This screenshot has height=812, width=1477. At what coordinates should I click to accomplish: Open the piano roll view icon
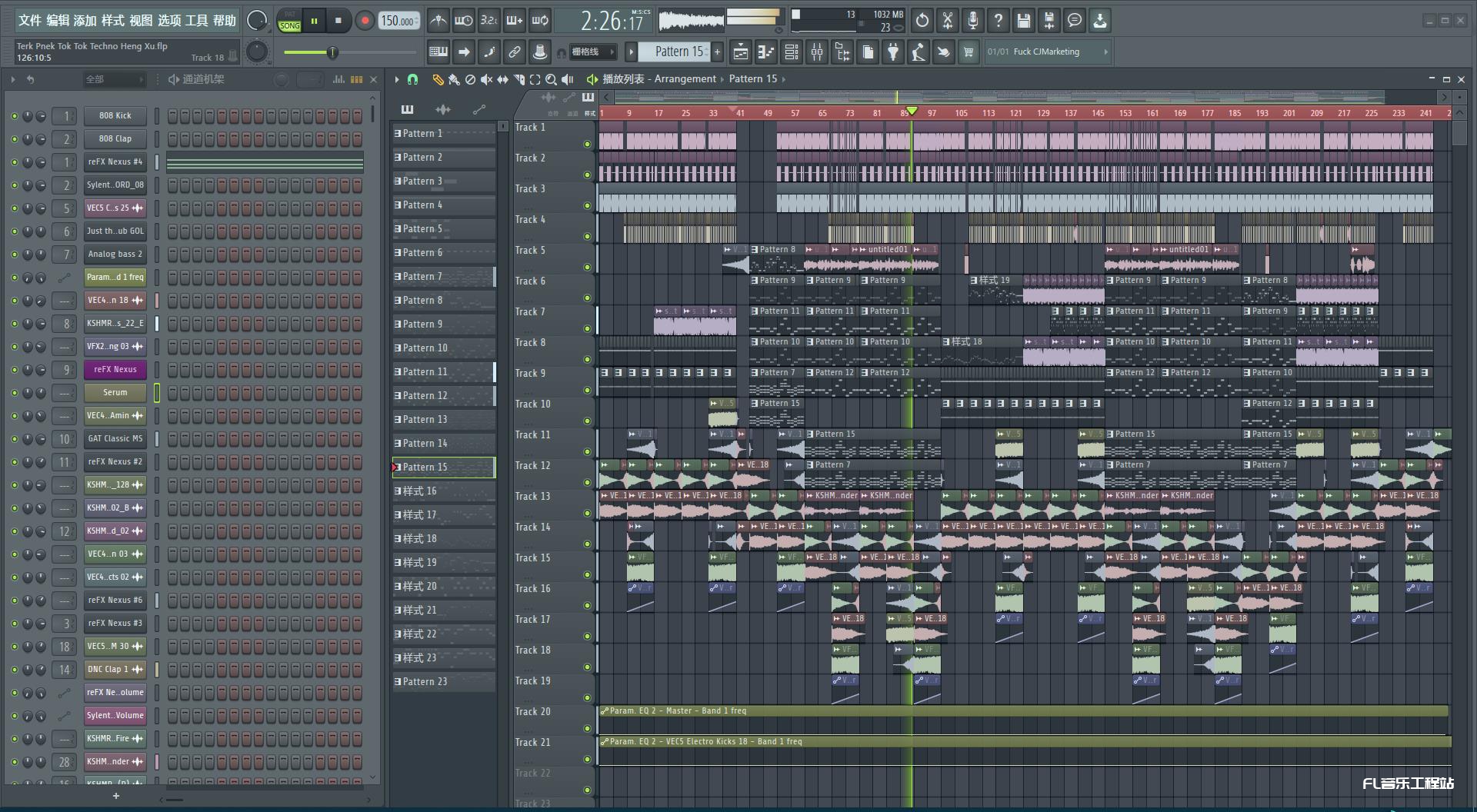766,52
